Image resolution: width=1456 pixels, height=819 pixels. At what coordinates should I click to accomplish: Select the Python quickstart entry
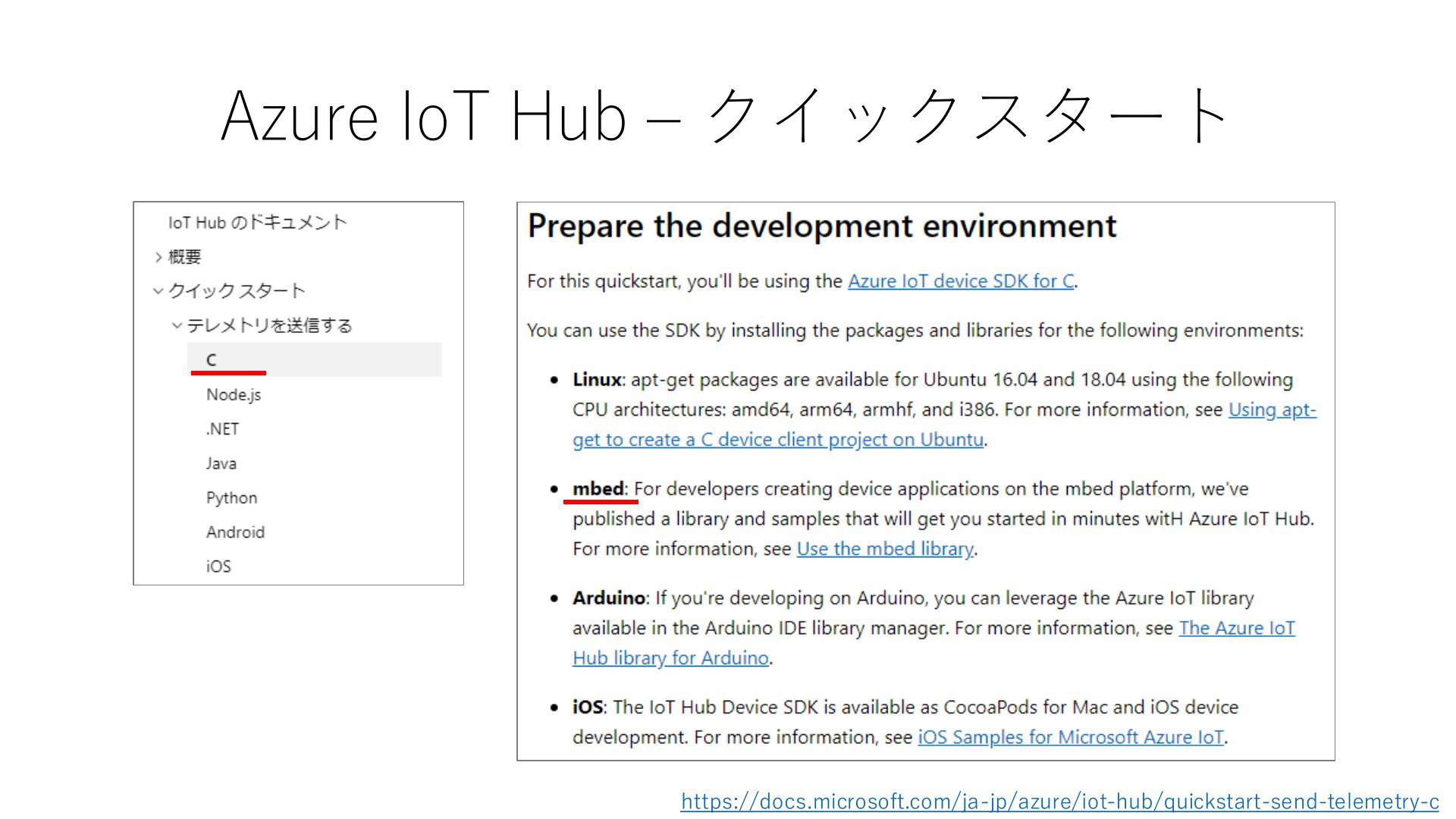(231, 498)
